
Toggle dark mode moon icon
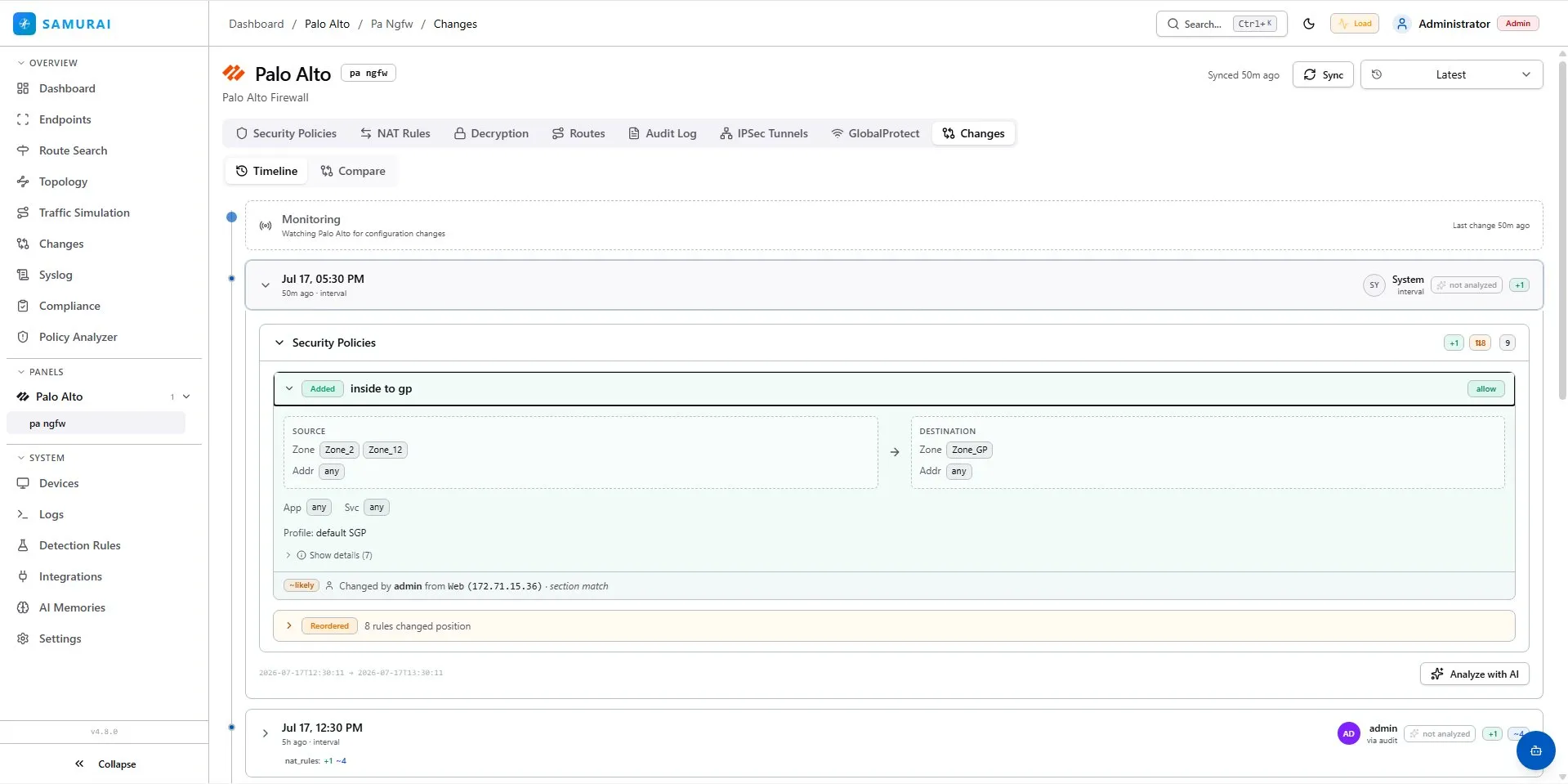pyautogui.click(x=1309, y=24)
